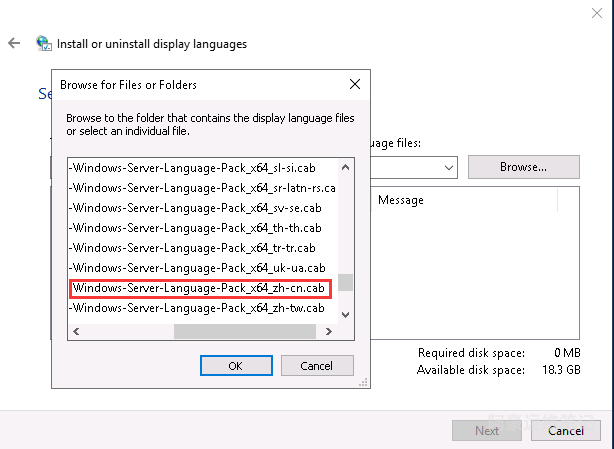
Task: Close the Browse for Files or Folders dialog
Action: [x=354, y=85]
